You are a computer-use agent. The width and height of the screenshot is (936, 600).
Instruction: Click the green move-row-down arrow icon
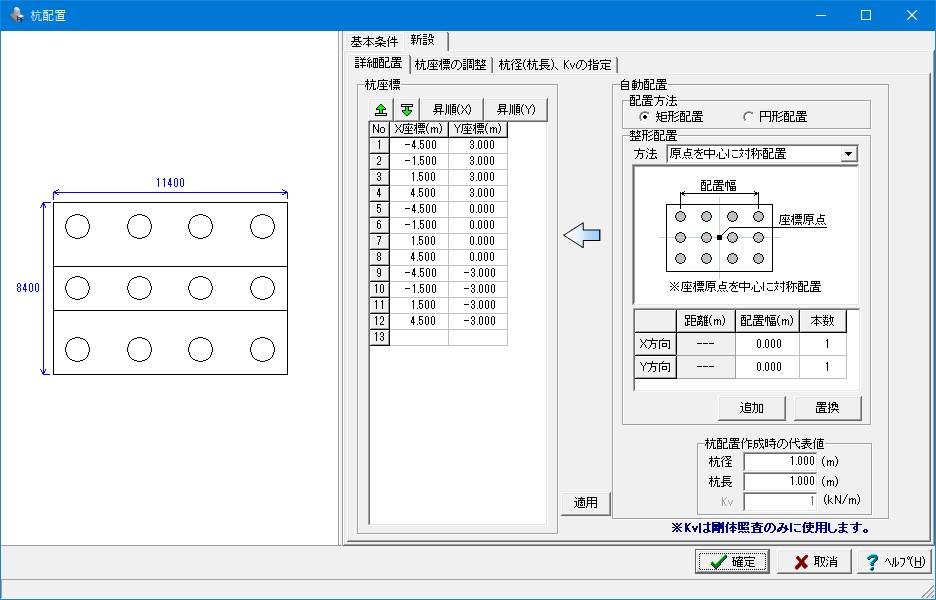click(407, 110)
